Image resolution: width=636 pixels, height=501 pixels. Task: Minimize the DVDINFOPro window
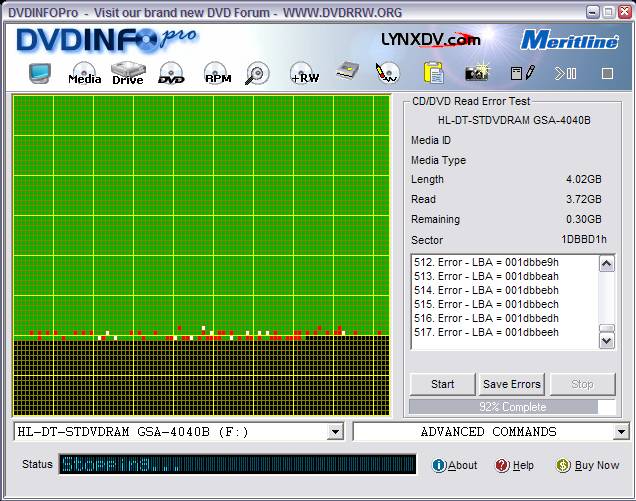point(593,12)
